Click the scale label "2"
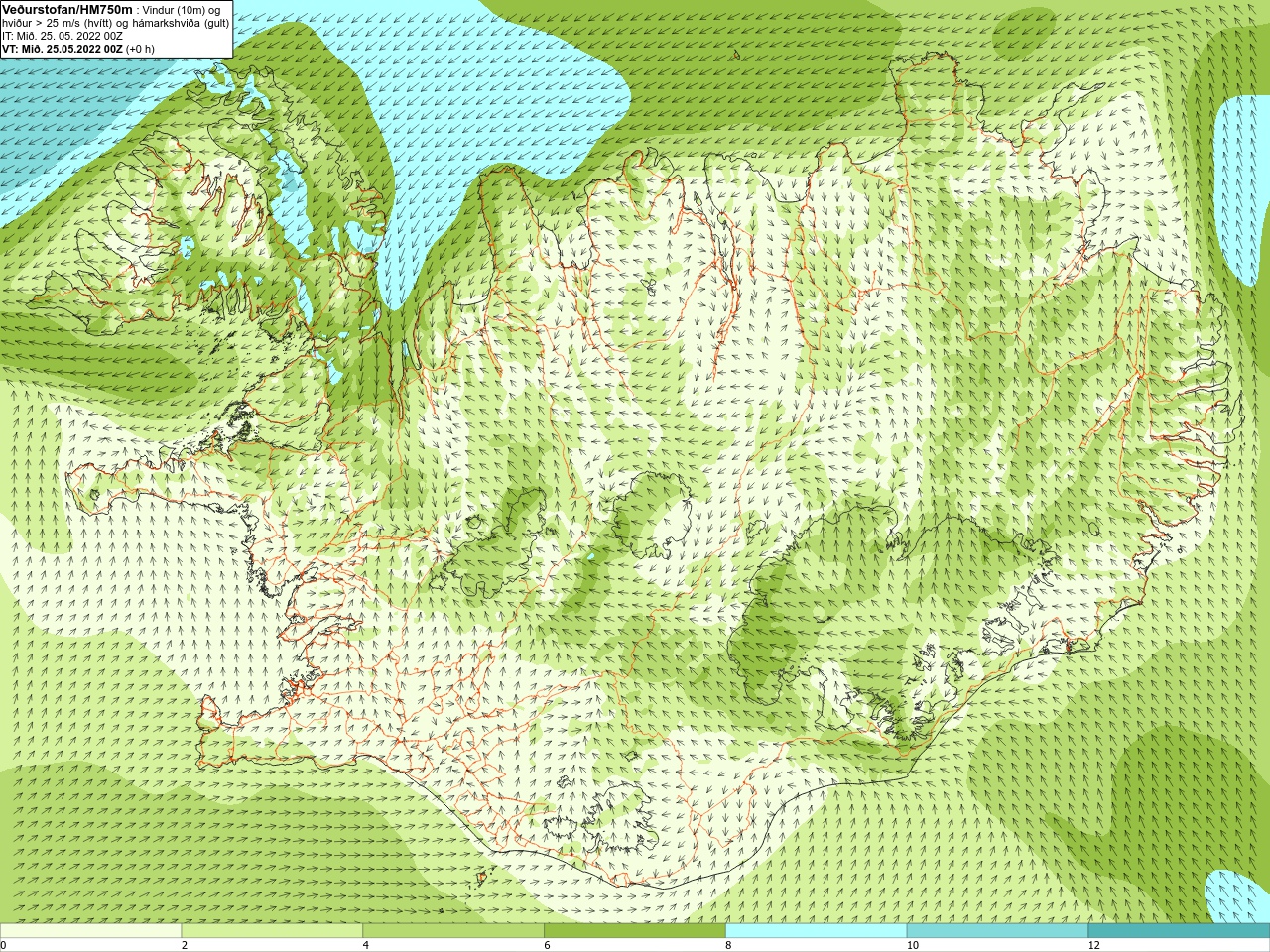This screenshot has height=952, width=1270. pos(185,946)
